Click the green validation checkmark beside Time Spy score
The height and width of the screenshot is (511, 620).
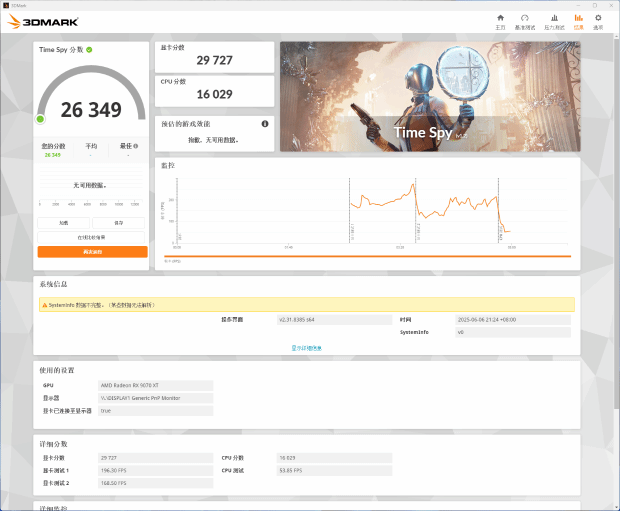89,50
